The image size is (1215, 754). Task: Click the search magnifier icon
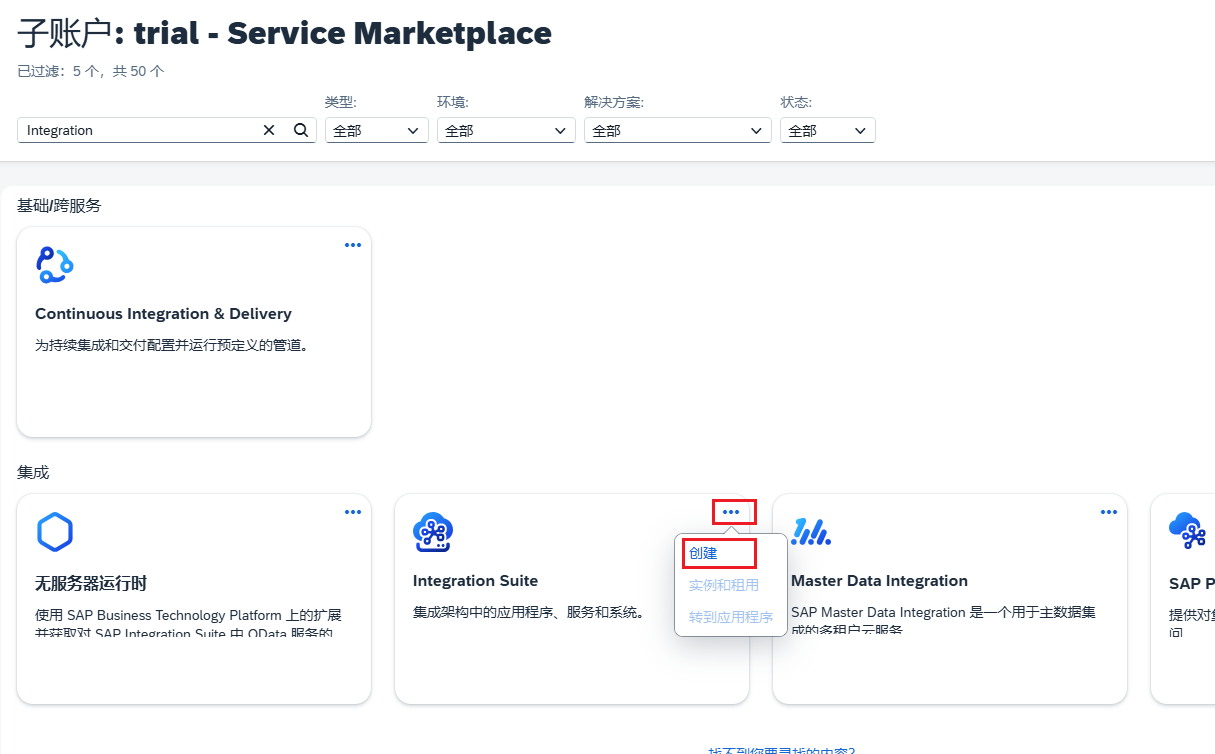(x=299, y=130)
